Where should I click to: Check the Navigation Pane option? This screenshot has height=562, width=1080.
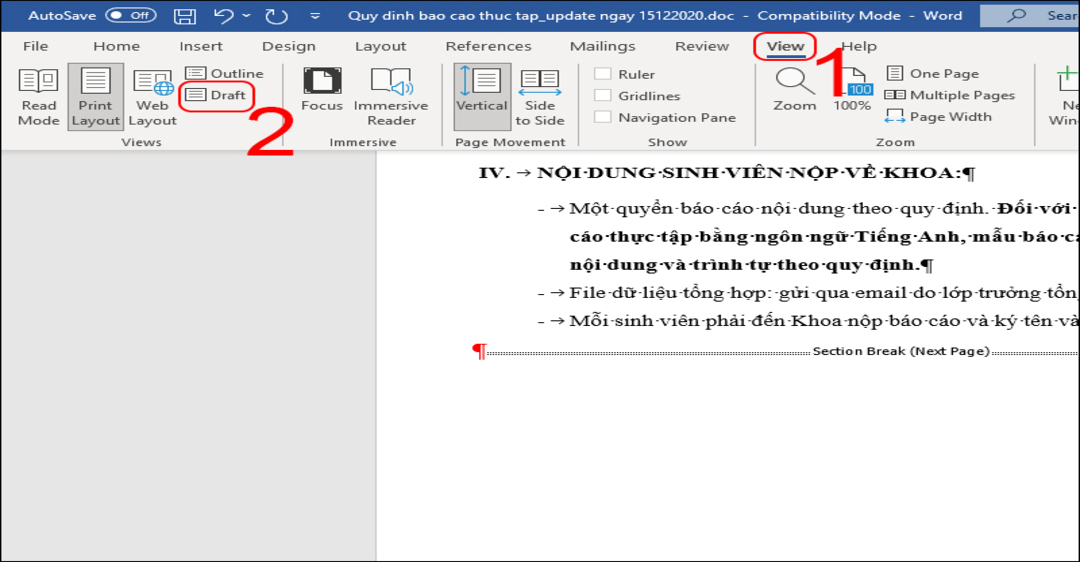coord(603,118)
